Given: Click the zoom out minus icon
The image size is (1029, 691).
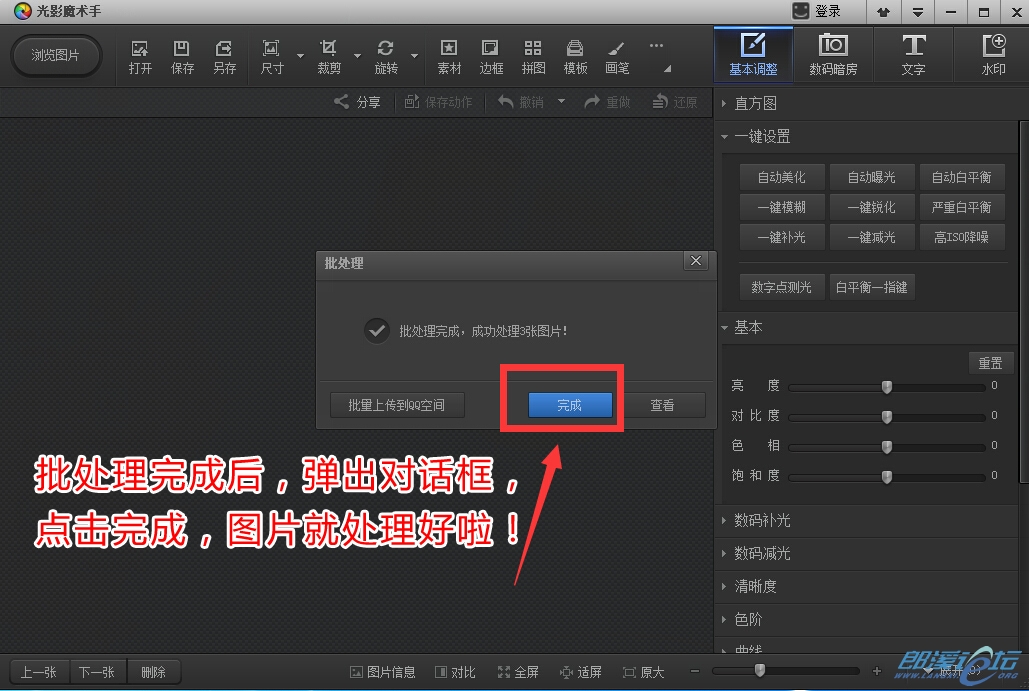Looking at the screenshot, I should [695, 671].
